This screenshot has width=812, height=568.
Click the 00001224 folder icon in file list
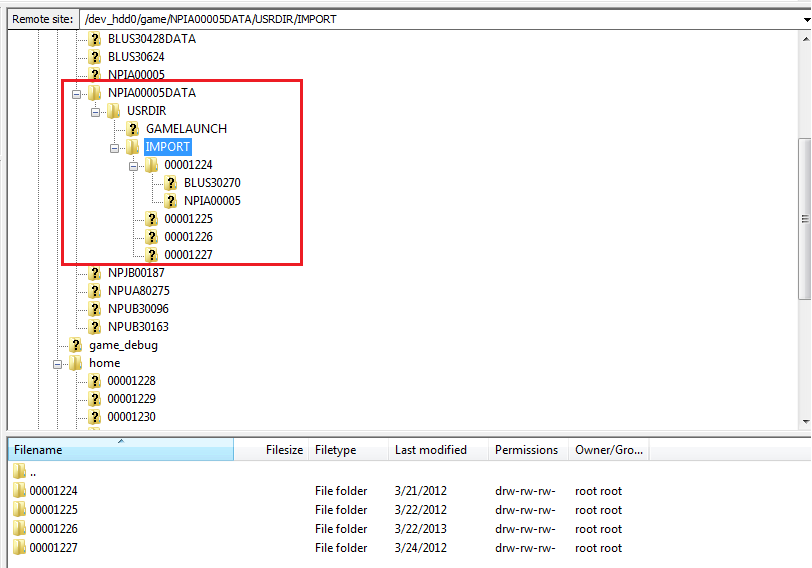19,490
